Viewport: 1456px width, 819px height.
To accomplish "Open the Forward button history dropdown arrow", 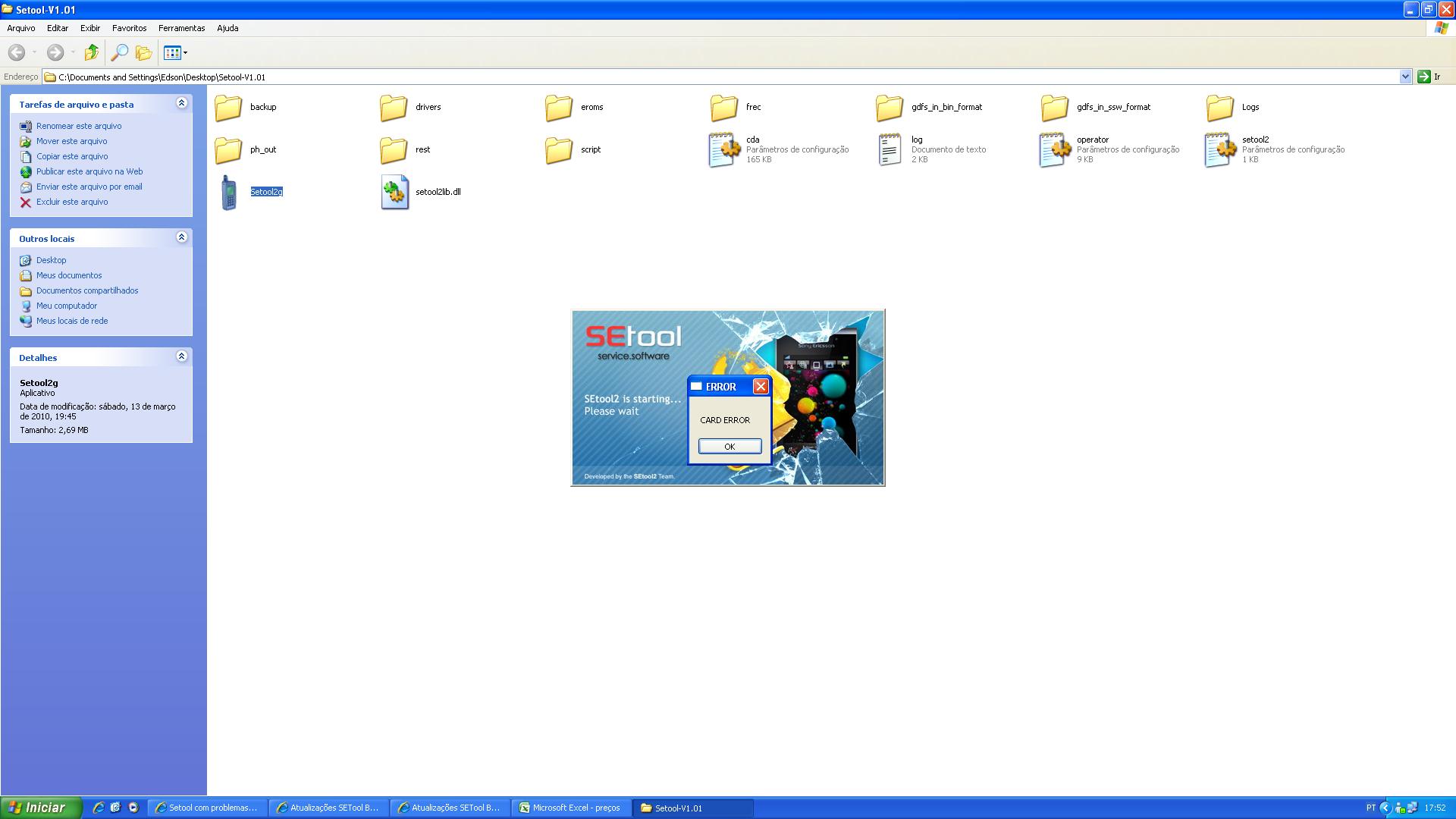I will [x=73, y=52].
